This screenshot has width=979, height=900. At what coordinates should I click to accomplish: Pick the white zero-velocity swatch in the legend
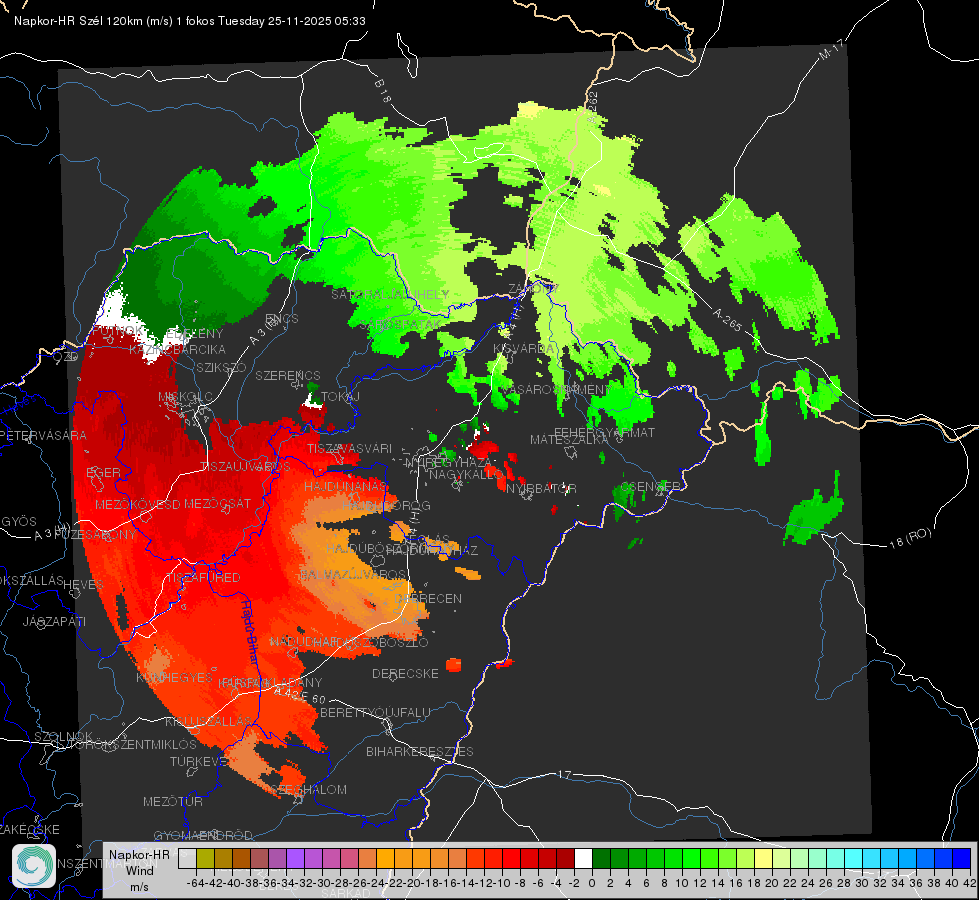[583, 858]
